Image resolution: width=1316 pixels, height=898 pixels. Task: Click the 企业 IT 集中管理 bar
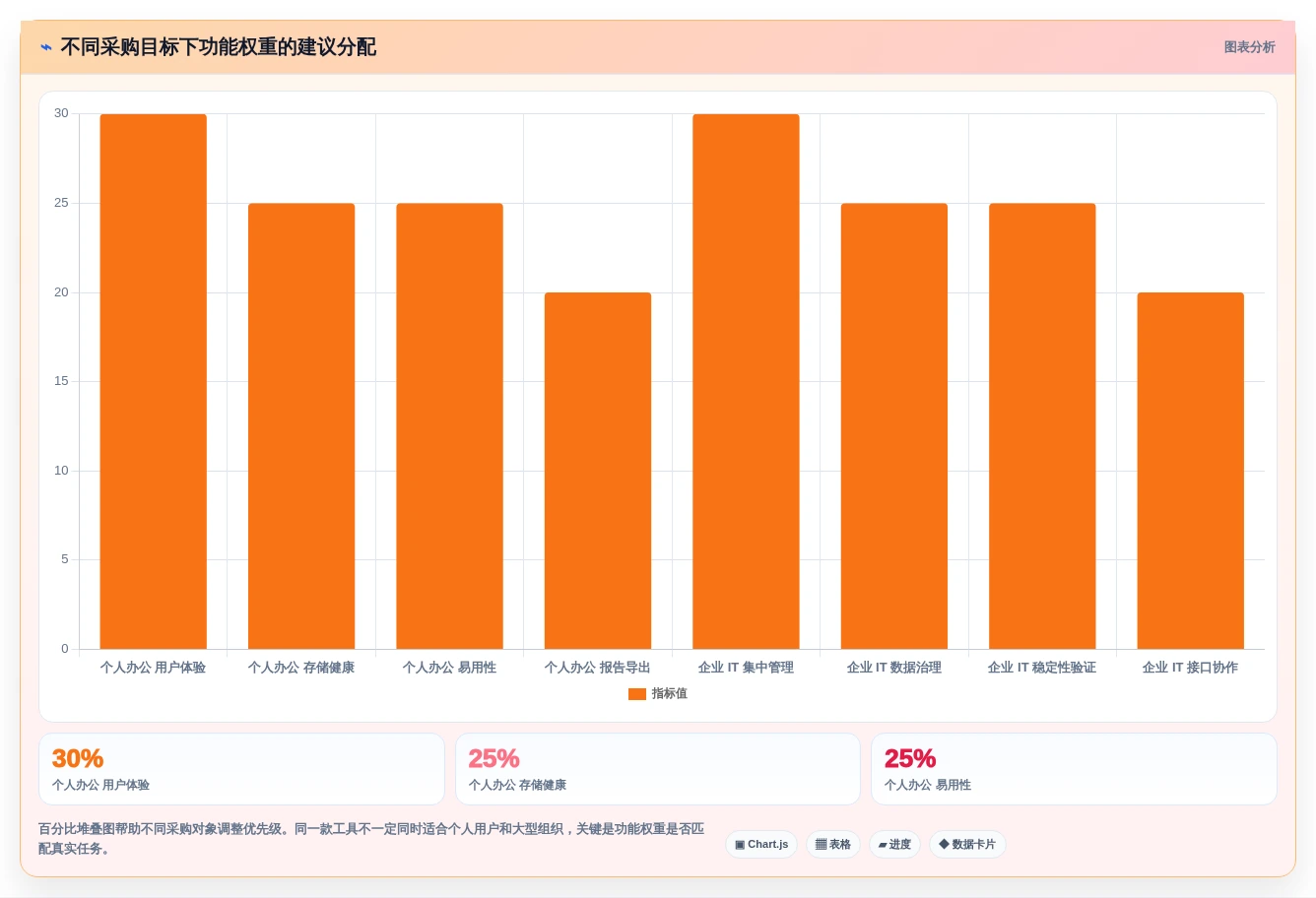tap(747, 381)
